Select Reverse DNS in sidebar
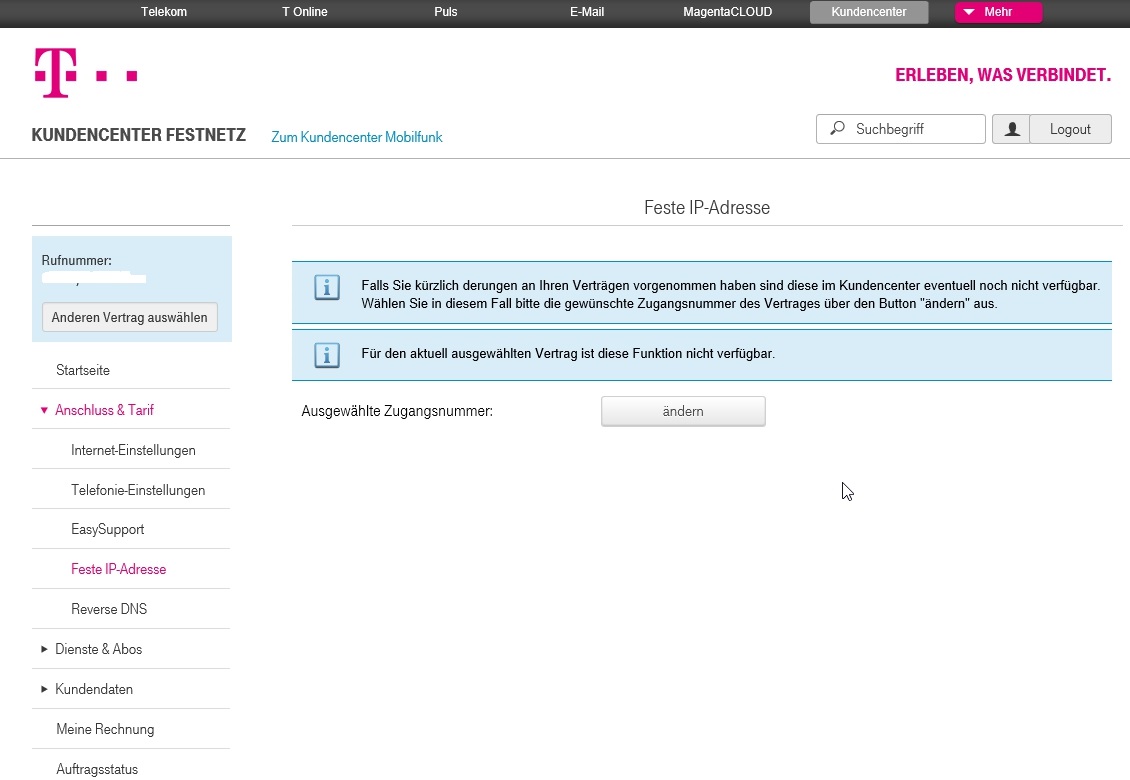The width and height of the screenshot is (1130, 780). (x=109, y=609)
